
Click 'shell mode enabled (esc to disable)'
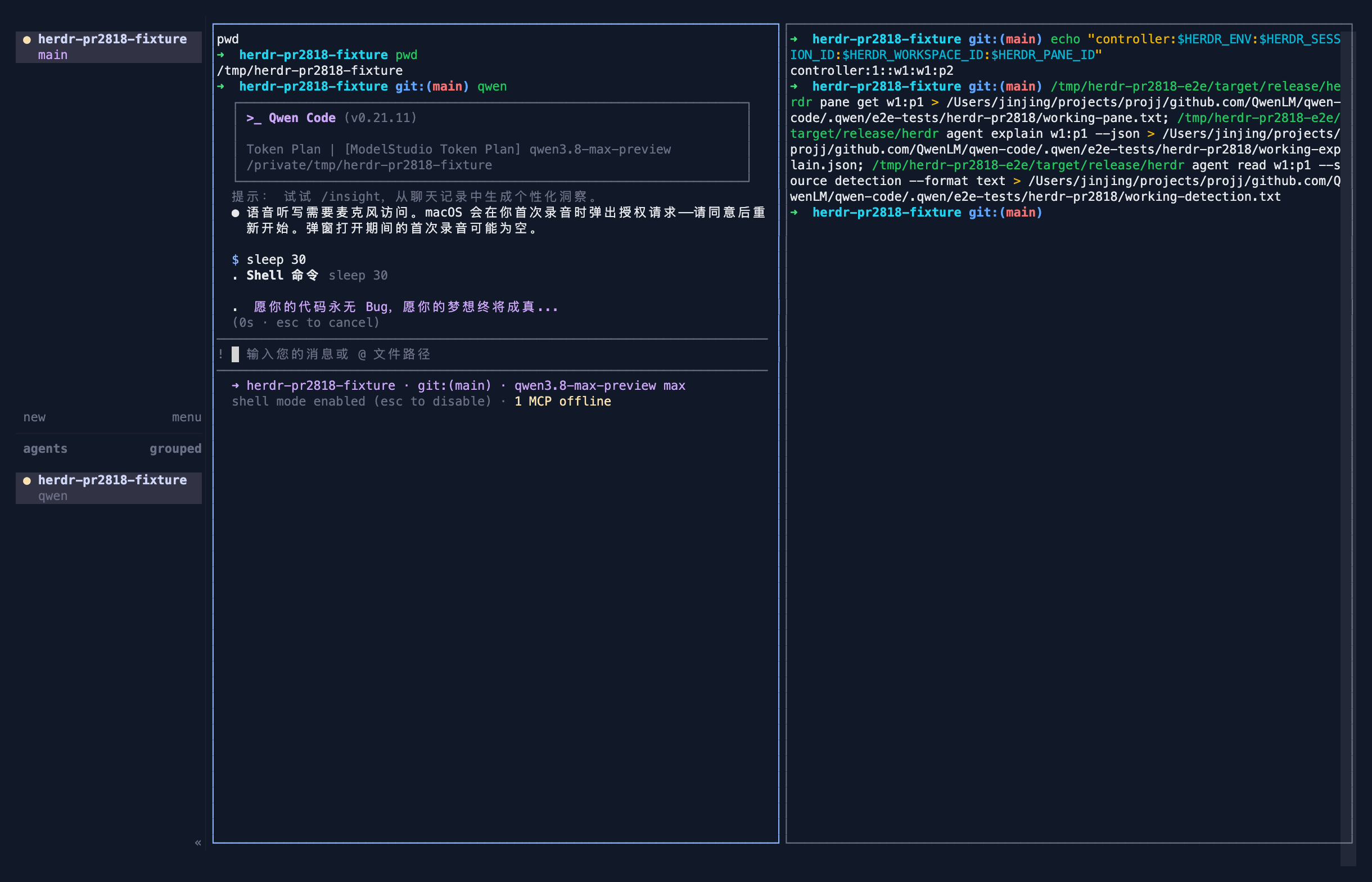[x=362, y=402]
